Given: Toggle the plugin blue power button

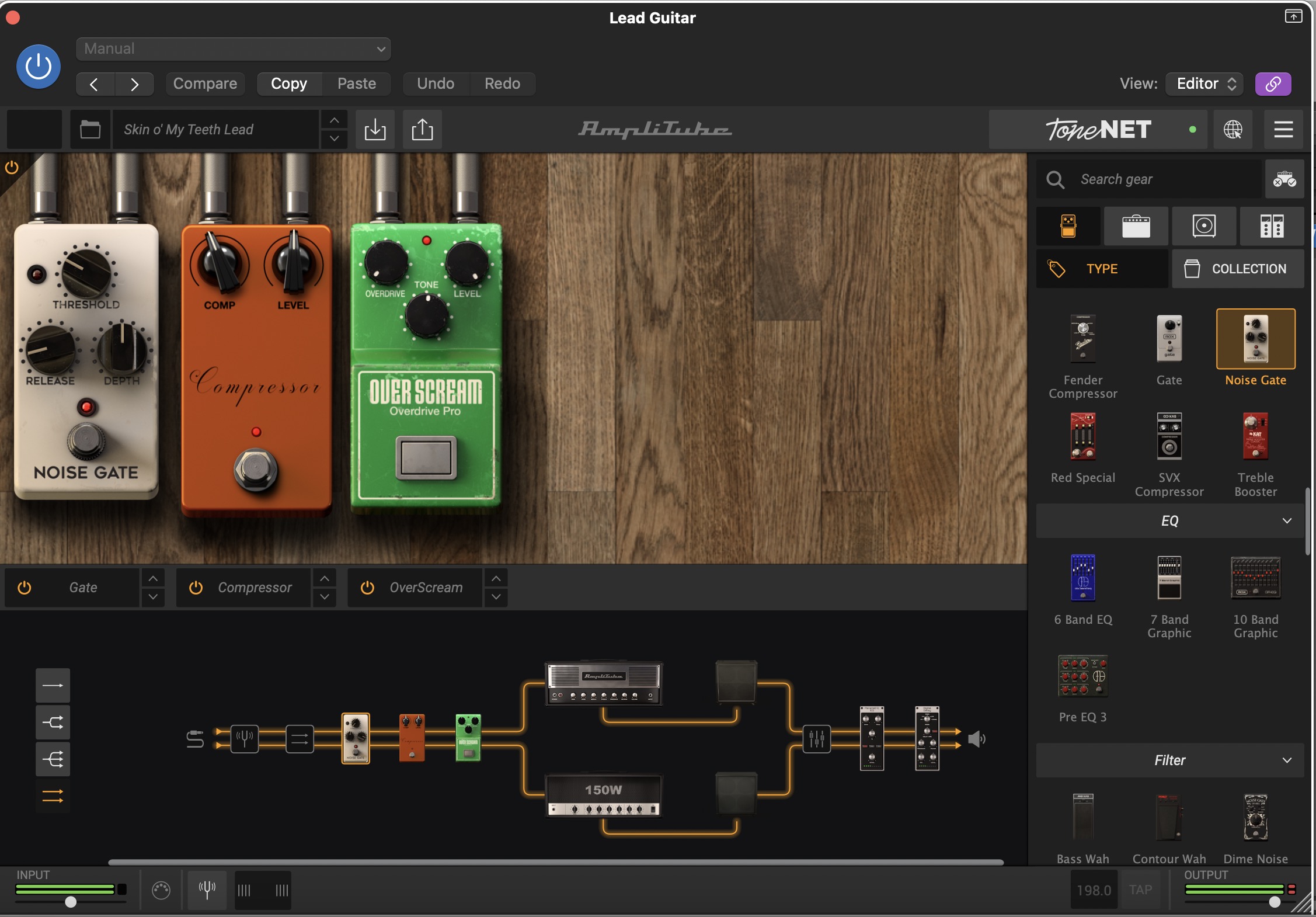Looking at the screenshot, I should pos(38,67).
